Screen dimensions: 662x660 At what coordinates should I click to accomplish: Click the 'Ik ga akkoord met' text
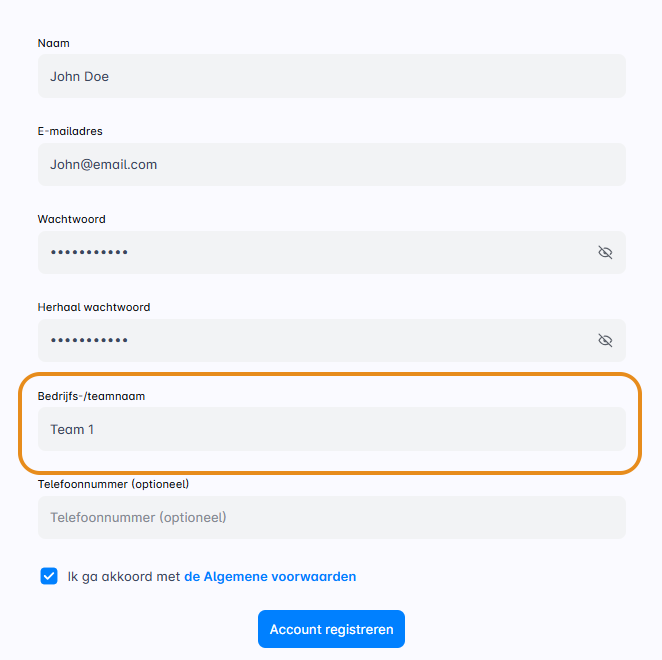124,576
